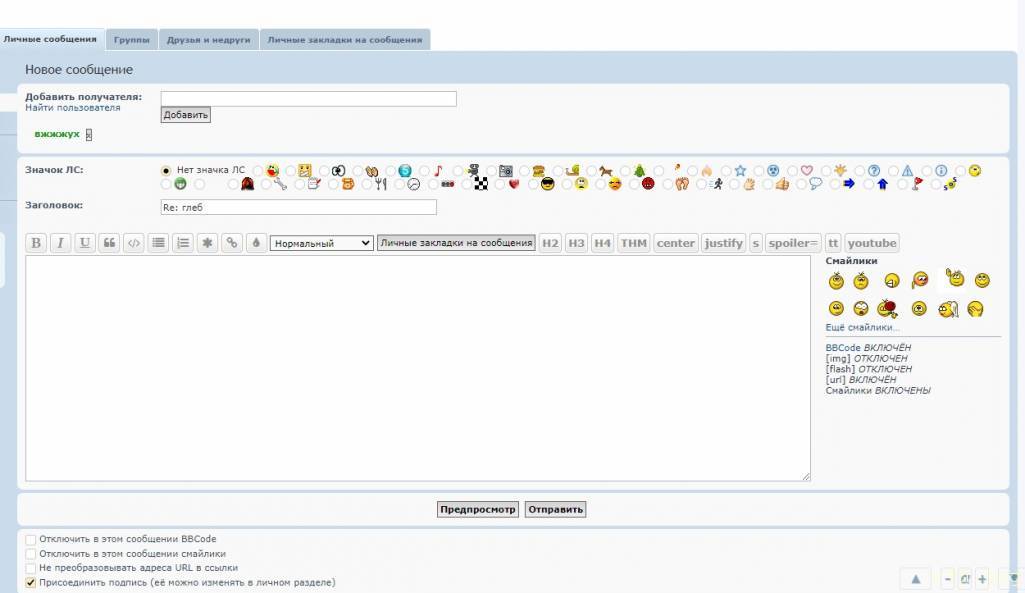
Task: Toggle bold formatting in editor toolbar
Action: click(x=36, y=243)
